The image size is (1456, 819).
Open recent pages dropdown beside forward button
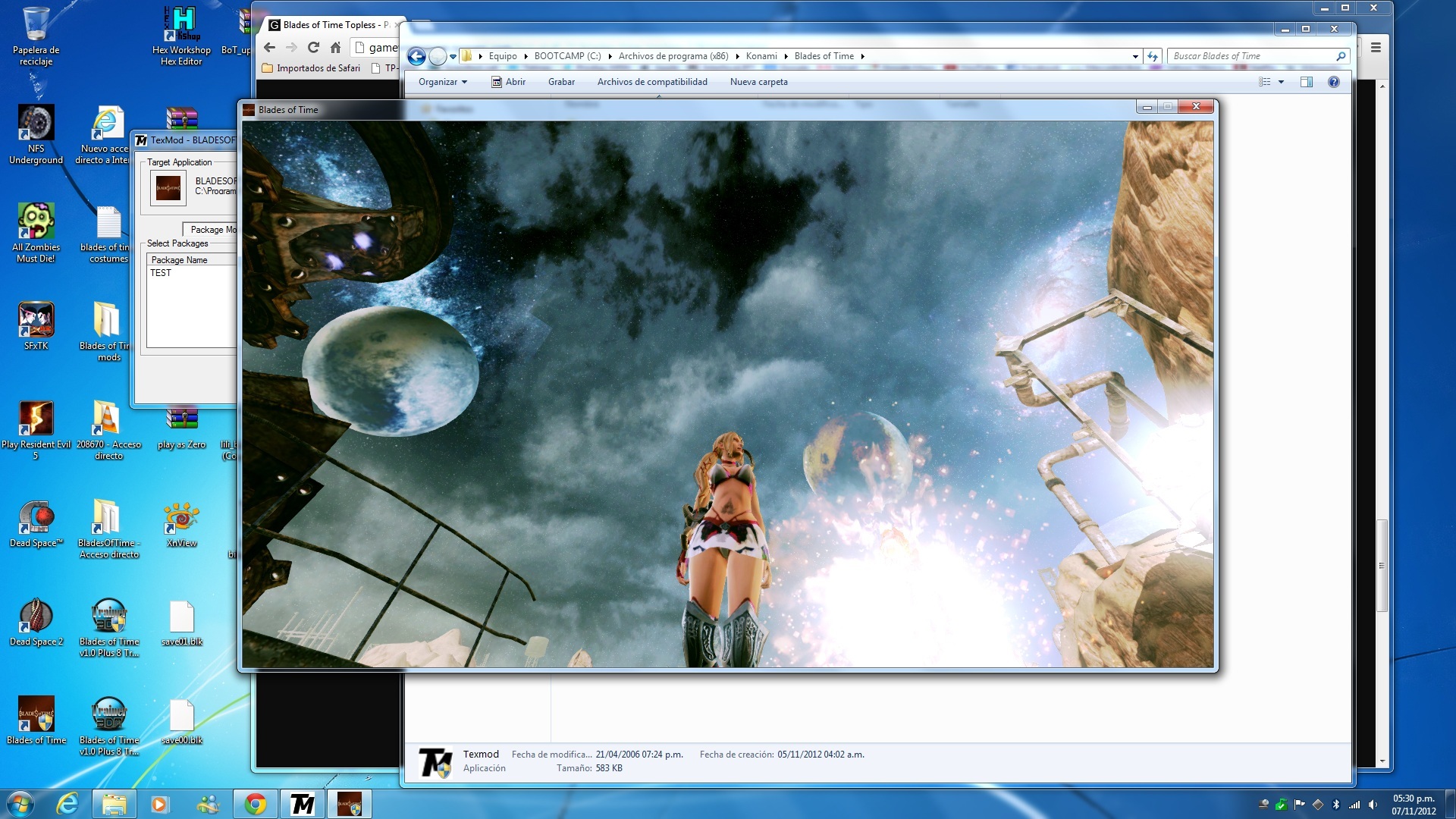click(x=453, y=56)
